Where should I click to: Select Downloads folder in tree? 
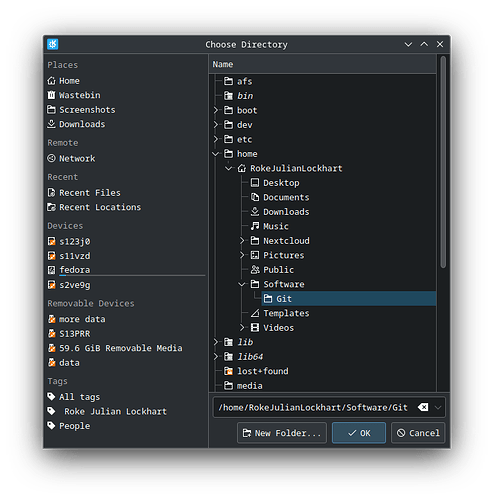tap(280, 212)
